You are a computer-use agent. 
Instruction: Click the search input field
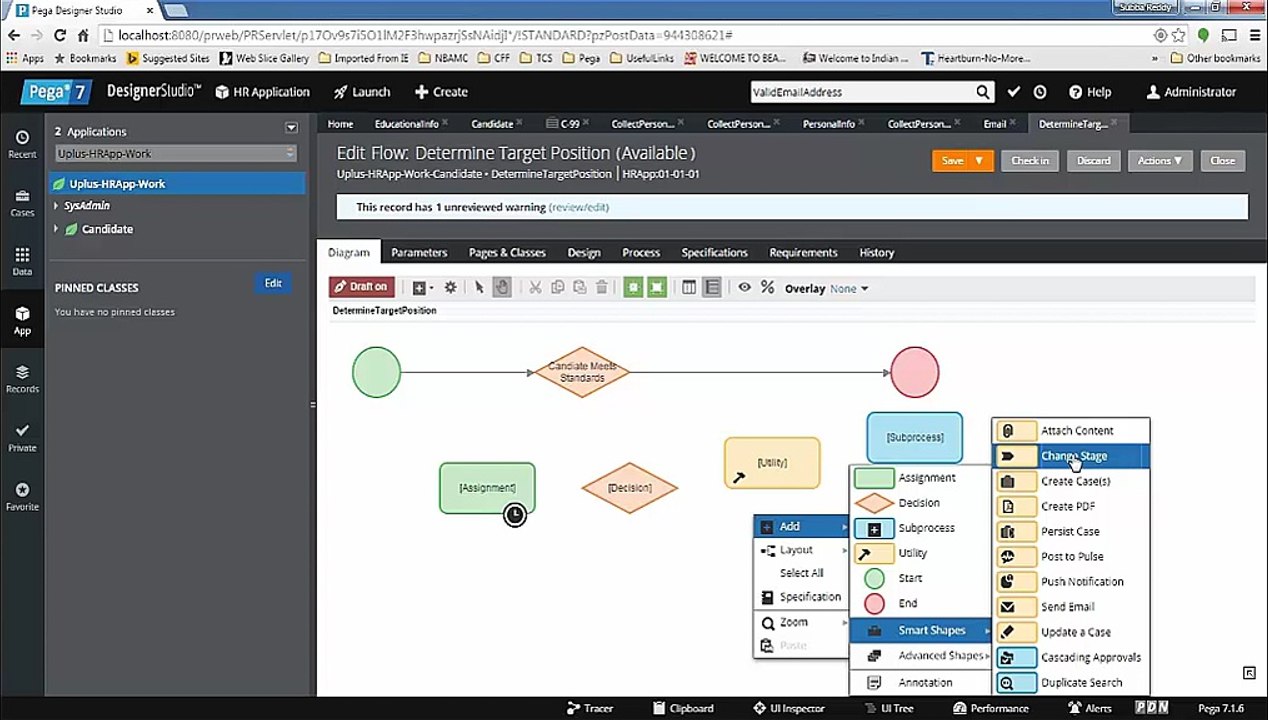(x=862, y=92)
